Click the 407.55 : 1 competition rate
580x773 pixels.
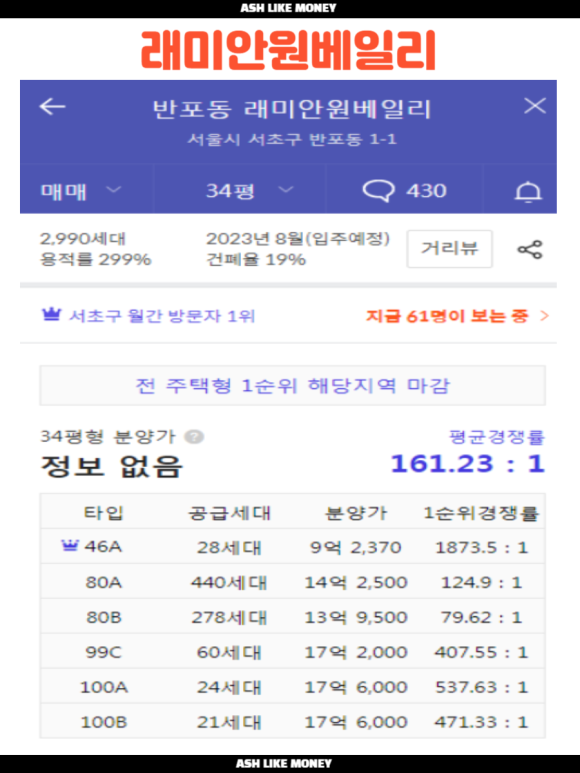click(x=481, y=652)
